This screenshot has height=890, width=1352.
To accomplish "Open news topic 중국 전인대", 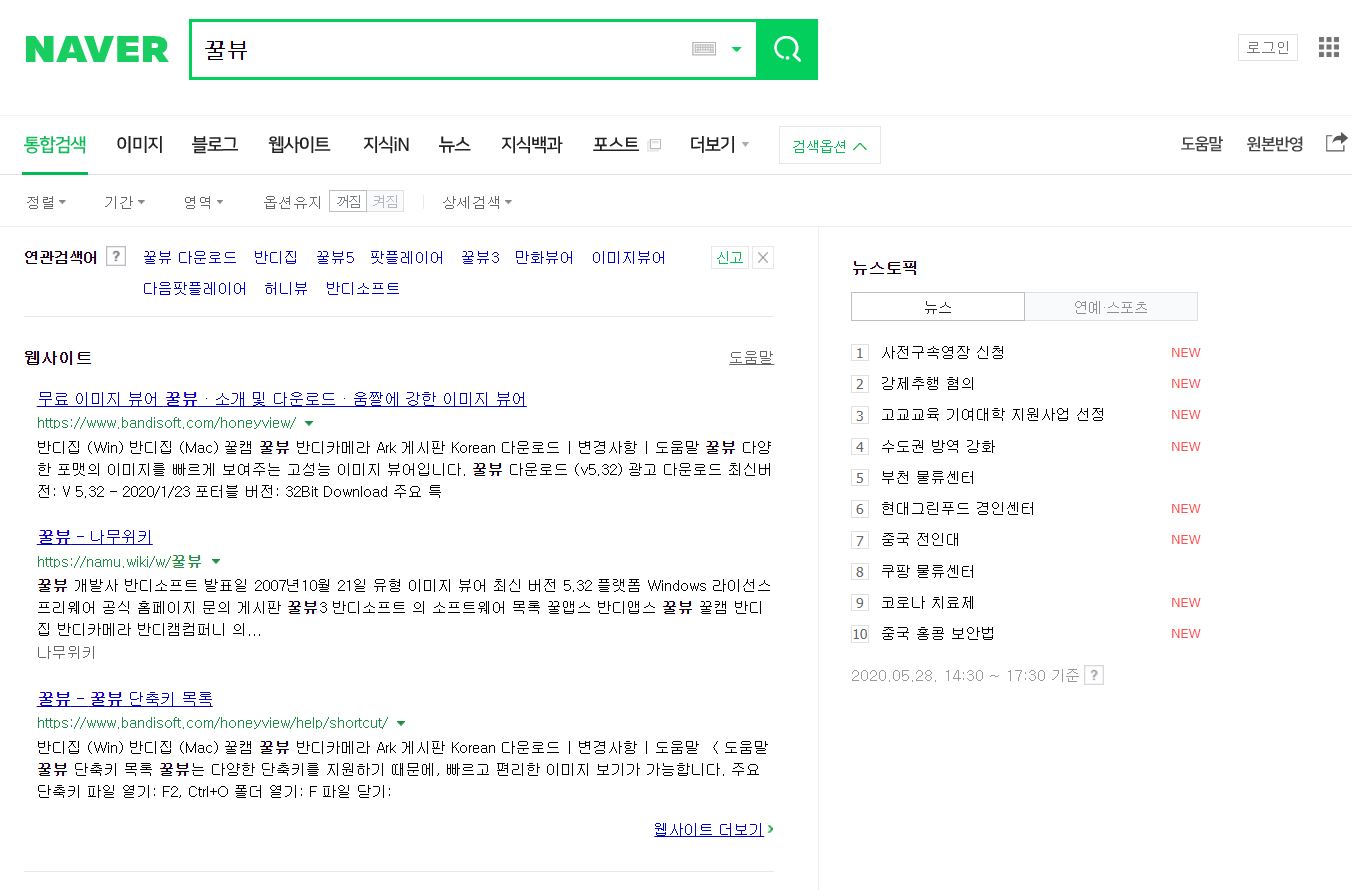I will point(920,539).
